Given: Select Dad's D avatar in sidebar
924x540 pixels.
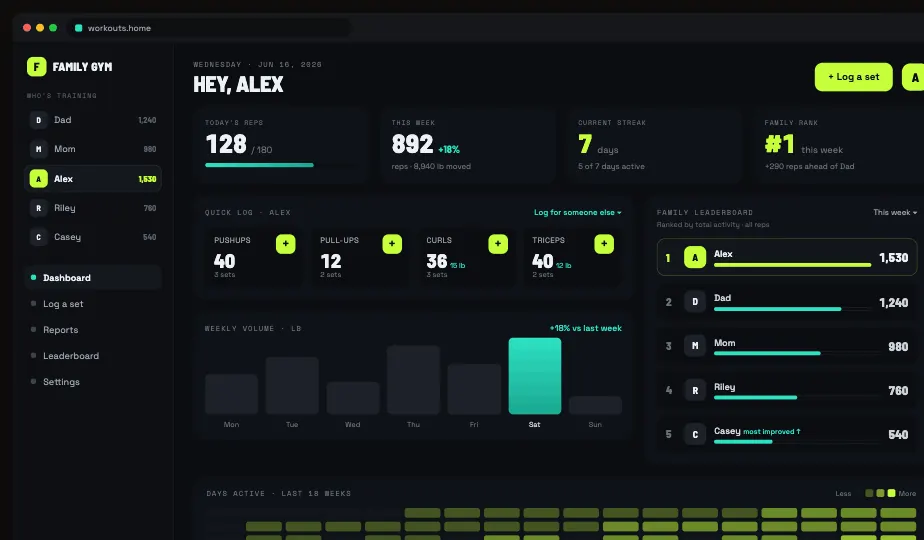Looking at the screenshot, I should (x=38, y=120).
